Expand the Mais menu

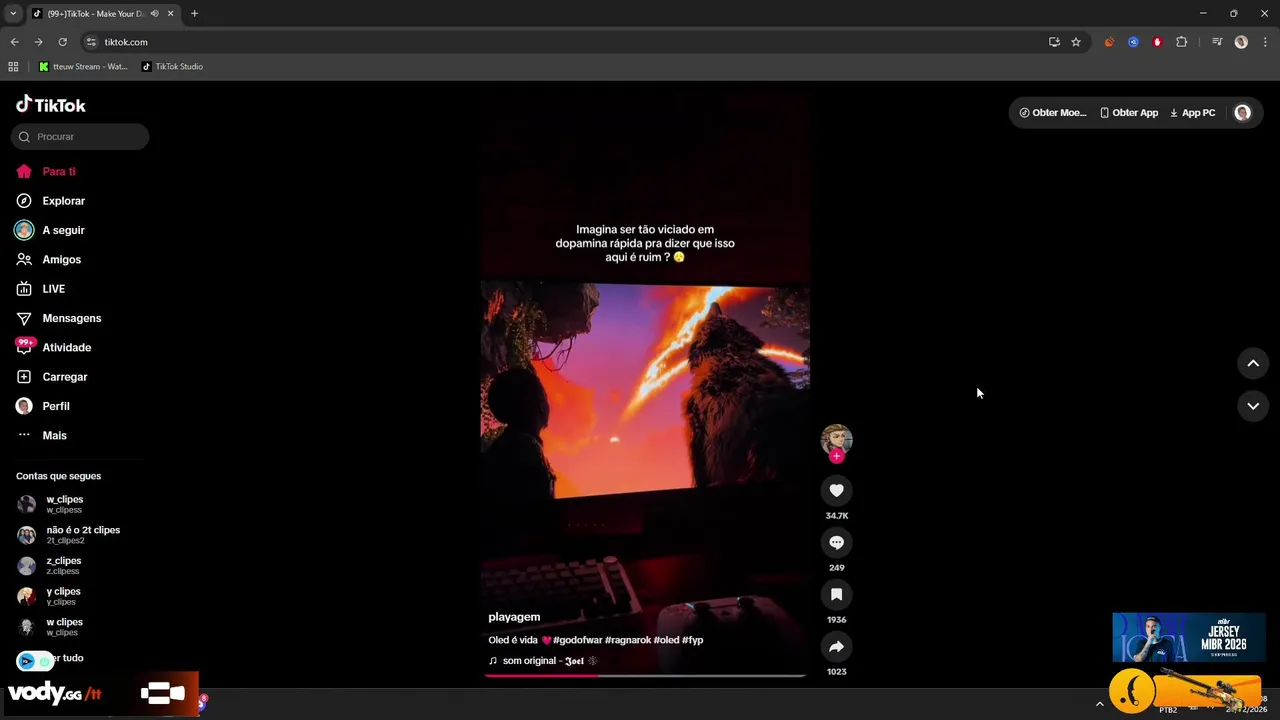[x=41, y=435]
